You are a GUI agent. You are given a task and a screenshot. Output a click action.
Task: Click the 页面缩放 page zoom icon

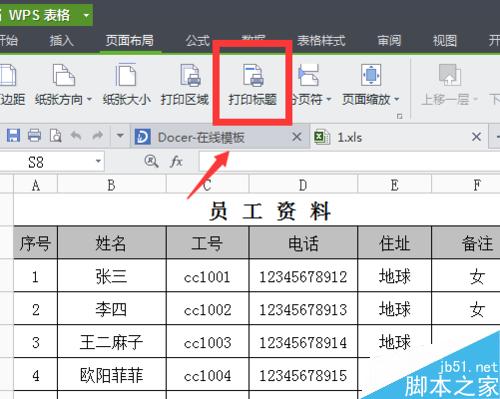(371, 75)
